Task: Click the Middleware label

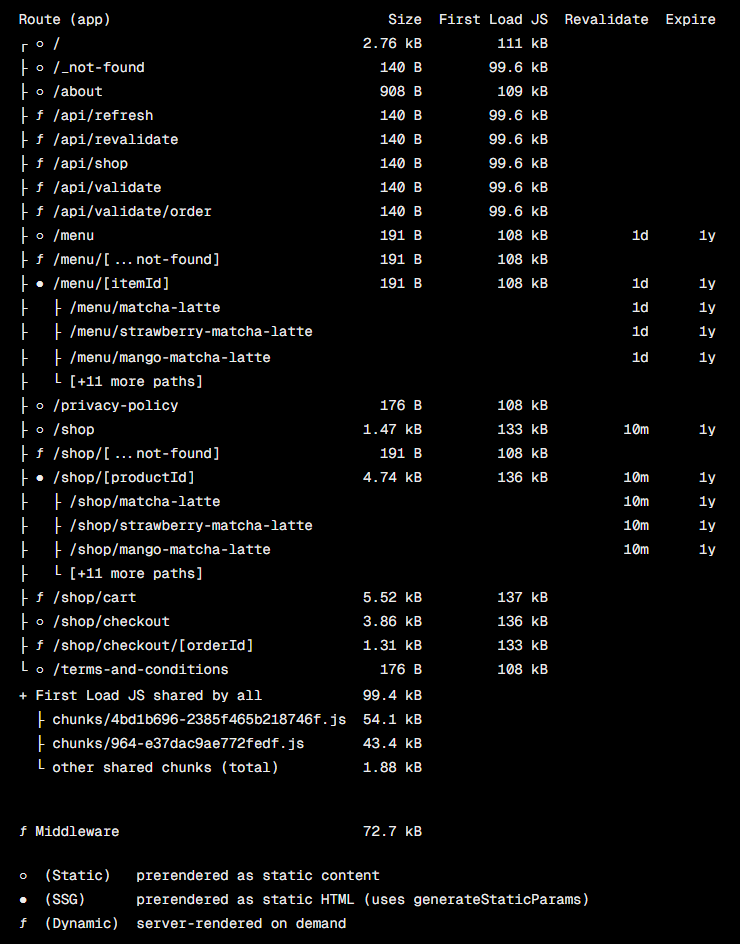Action: tap(77, 832)
